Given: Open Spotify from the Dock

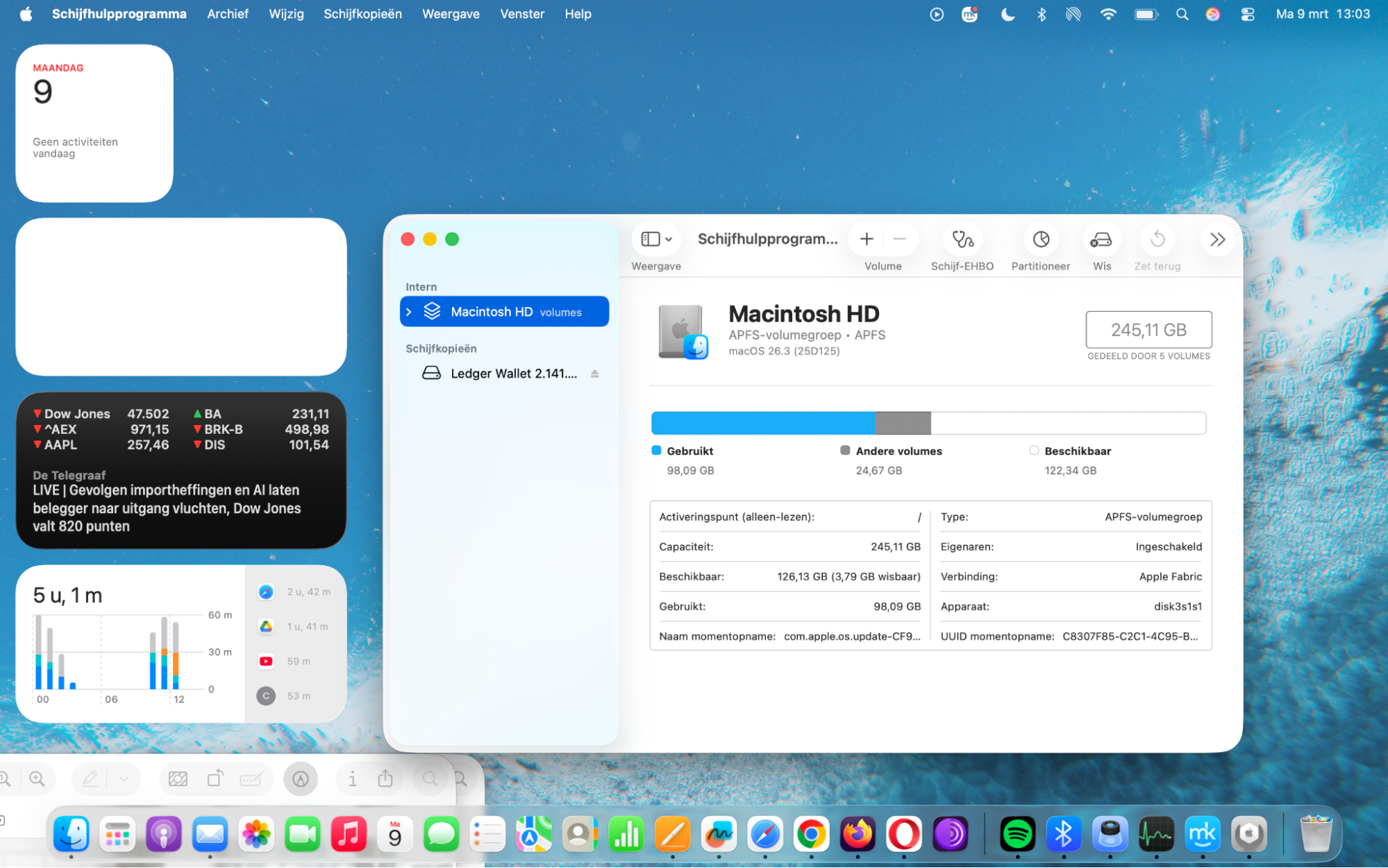Looking at the screenshot, I should [1017, 834].
